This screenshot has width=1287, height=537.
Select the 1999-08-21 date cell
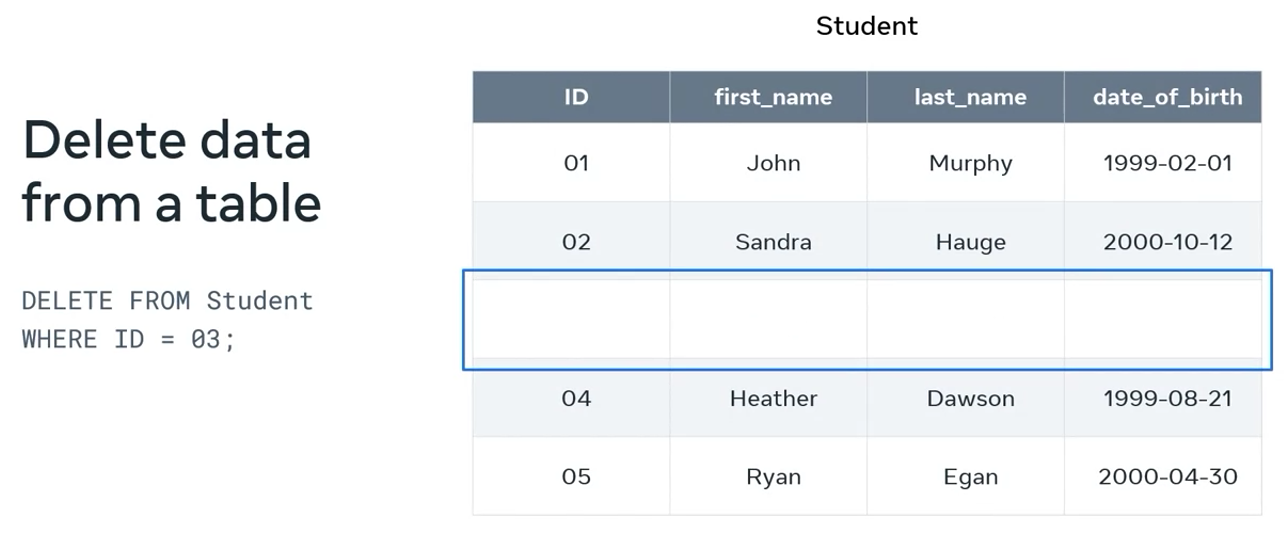pyautogui.click(x=1167, y=398)
